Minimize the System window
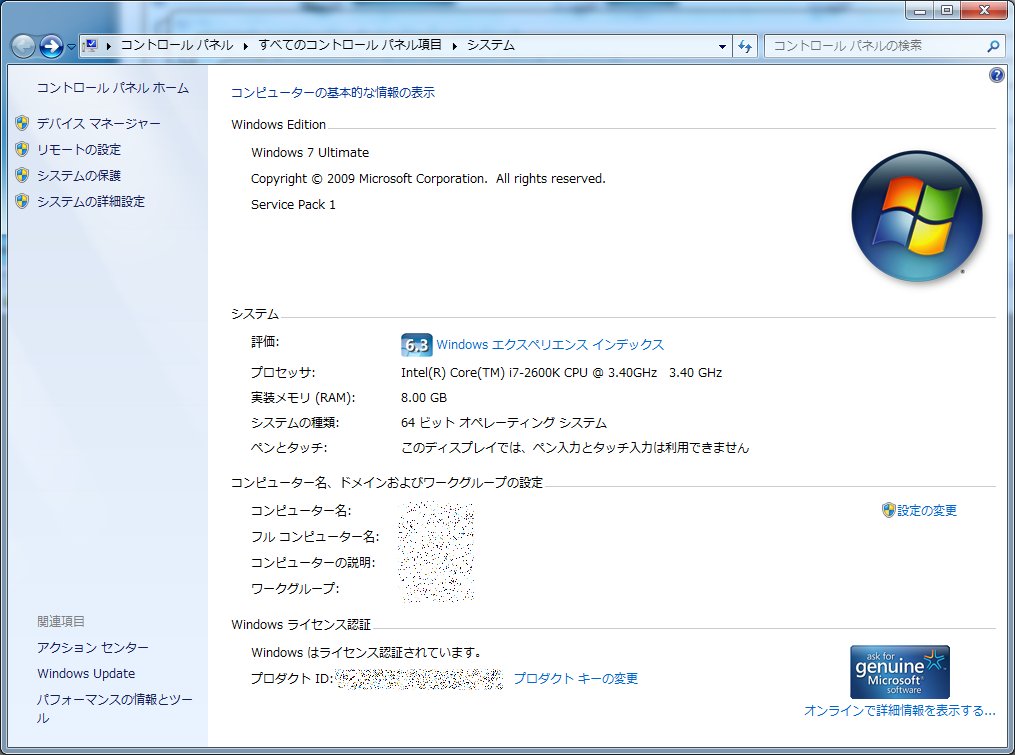The width and height of the screenshot is (1015, 755). click(x=919, y=10)
